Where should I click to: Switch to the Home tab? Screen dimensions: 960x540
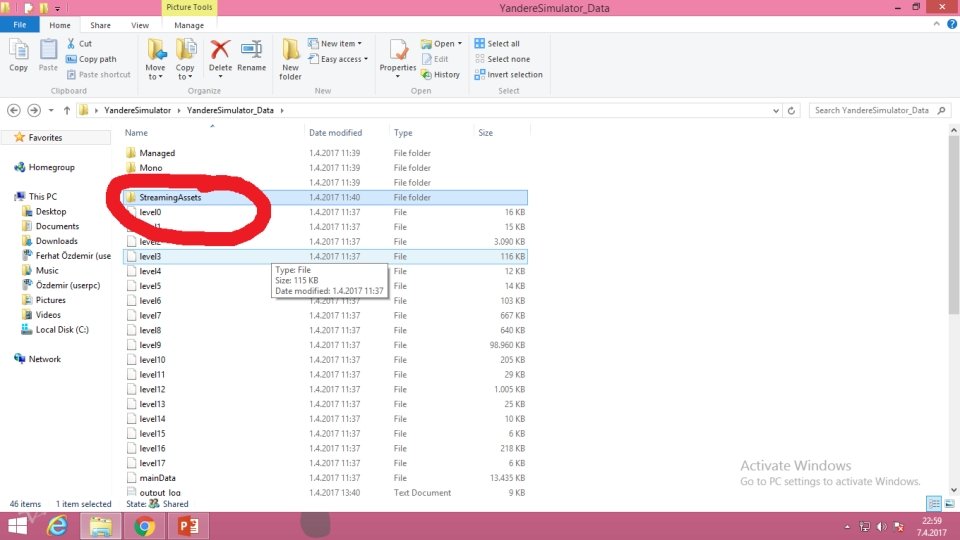tap(59, 25)
